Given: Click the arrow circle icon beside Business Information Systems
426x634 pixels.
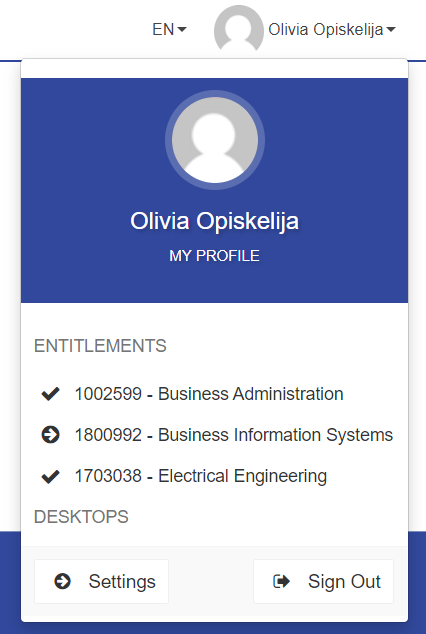Looking at the screenshot, I should tap(51, 435).
